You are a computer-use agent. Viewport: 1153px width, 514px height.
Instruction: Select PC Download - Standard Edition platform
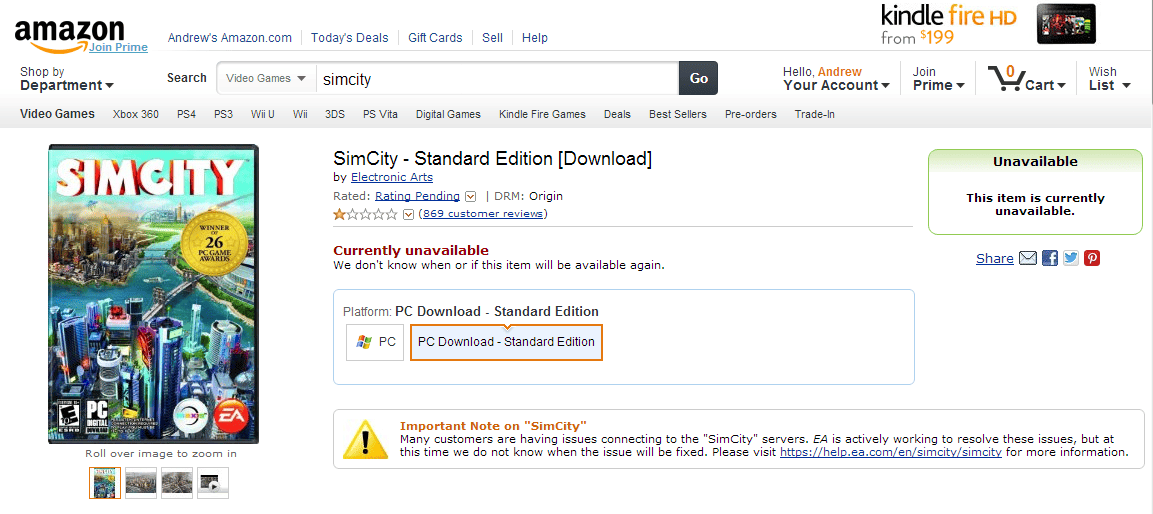506,342
